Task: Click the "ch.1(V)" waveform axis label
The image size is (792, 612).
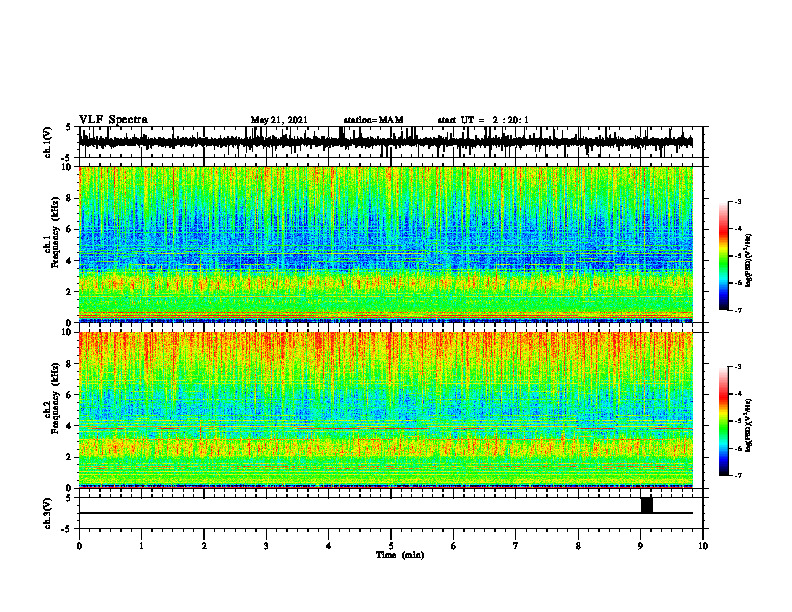Action: [x=48, y=142]
